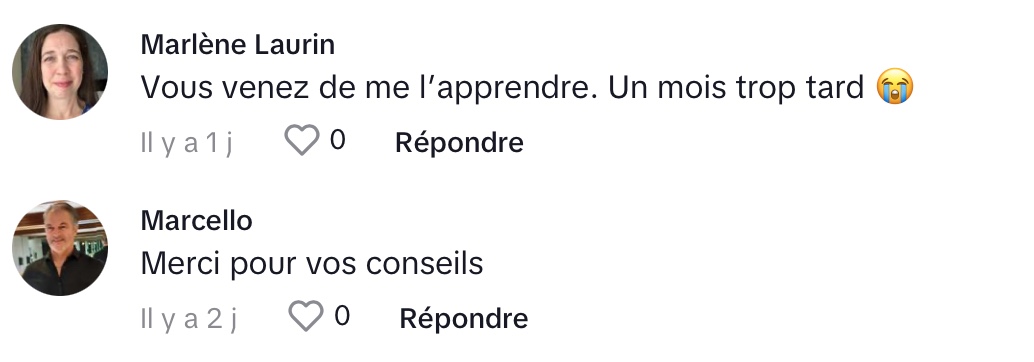This screenshot has height=362, width=1034.
Task: Click the phrase "Un mois trop tard"
Action: (x=736, y=89)
